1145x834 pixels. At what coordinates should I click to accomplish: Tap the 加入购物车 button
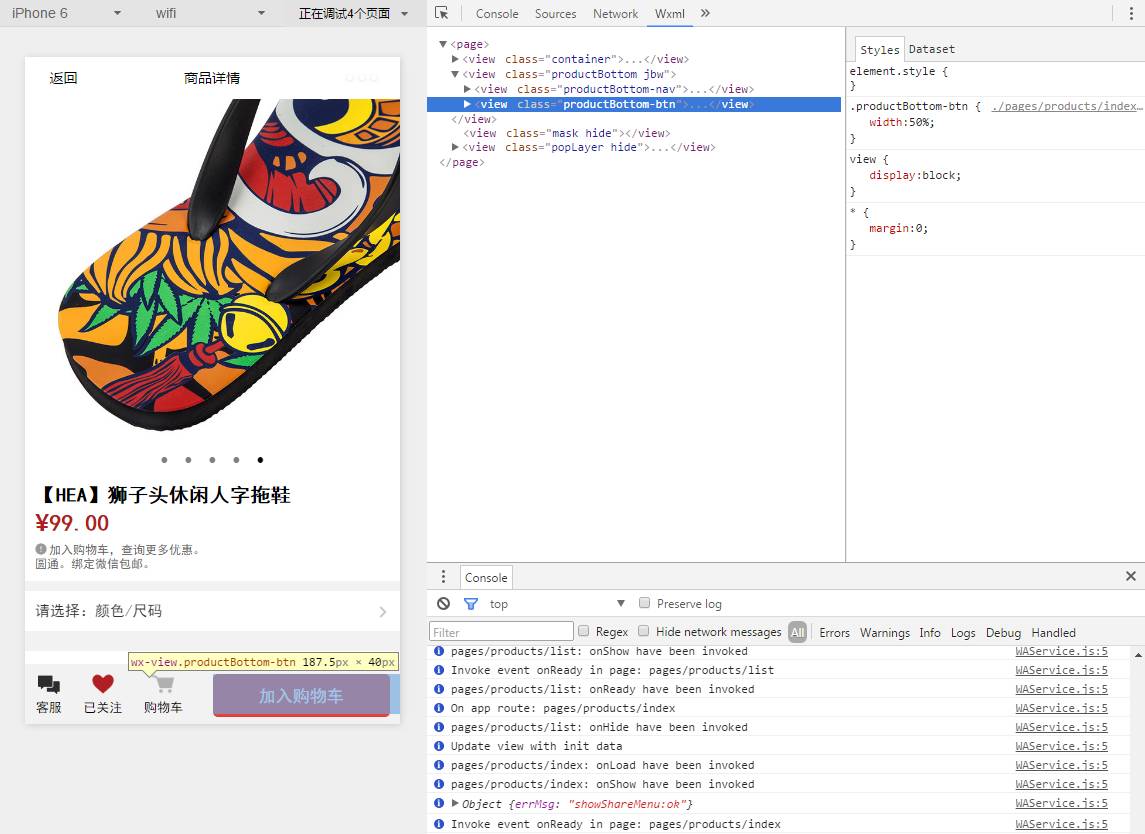click(301, 695)
